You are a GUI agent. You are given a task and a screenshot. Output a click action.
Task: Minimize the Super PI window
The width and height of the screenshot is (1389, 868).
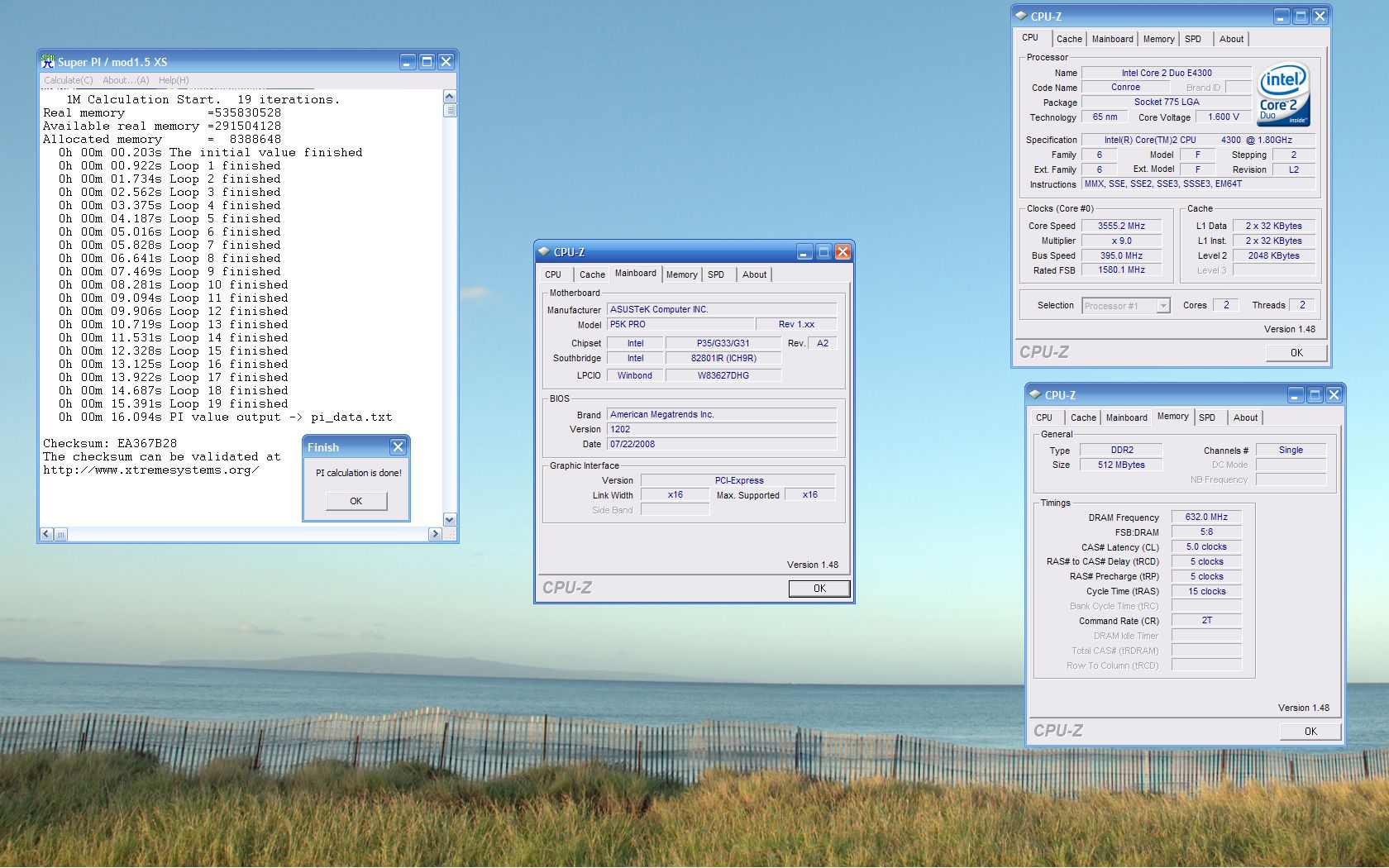pos(408,62)
